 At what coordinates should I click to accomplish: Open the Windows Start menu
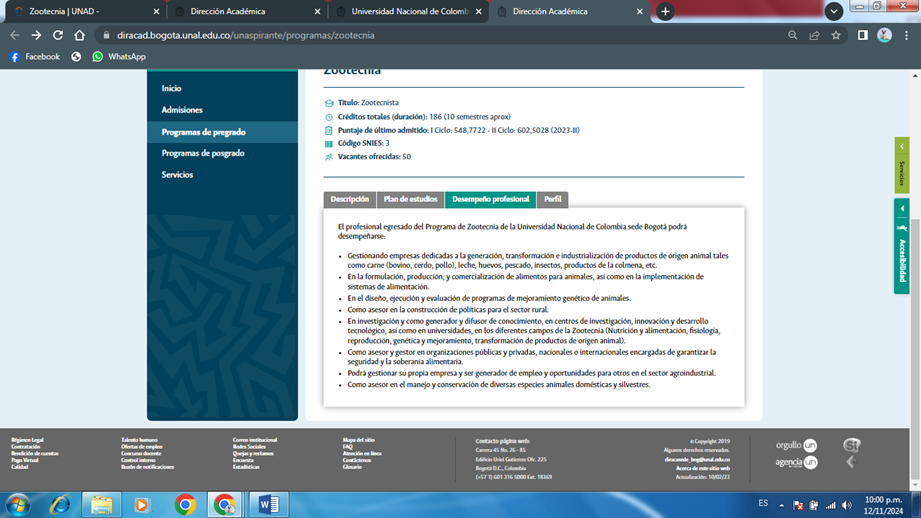point(18,504)
